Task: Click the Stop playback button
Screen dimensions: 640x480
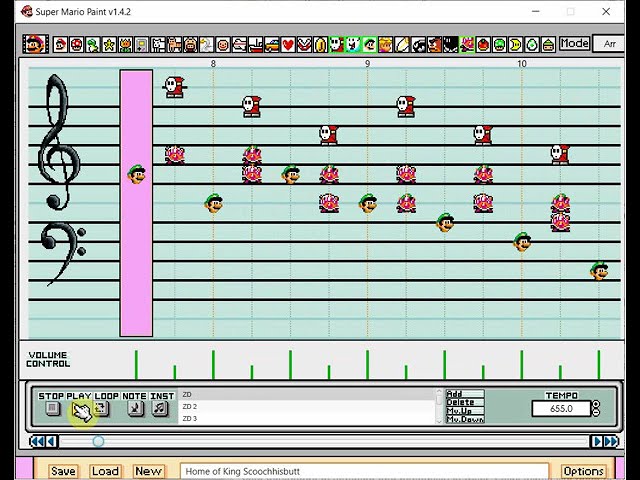Action: 52,408
